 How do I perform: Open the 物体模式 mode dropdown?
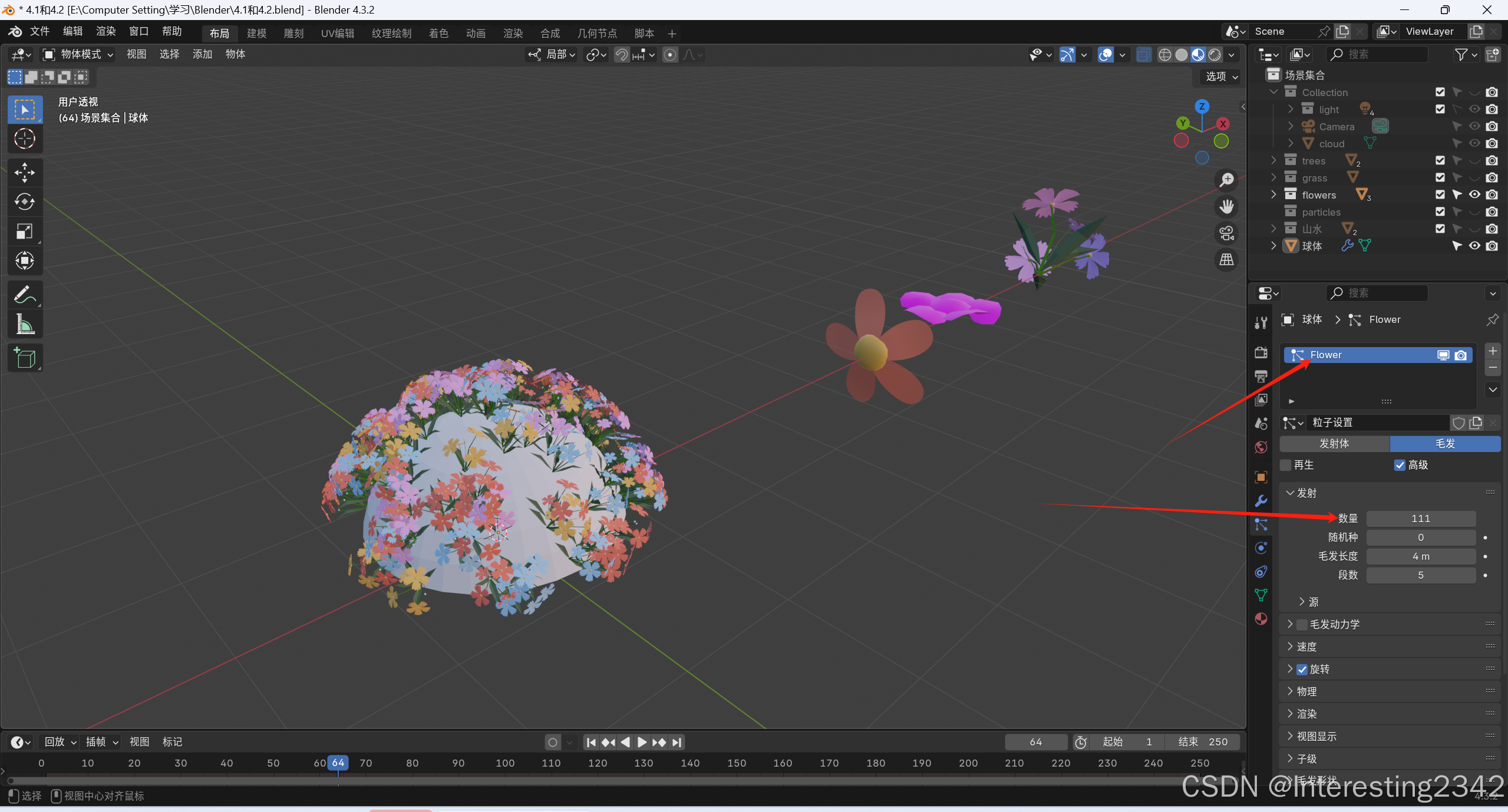click(78, 55)
